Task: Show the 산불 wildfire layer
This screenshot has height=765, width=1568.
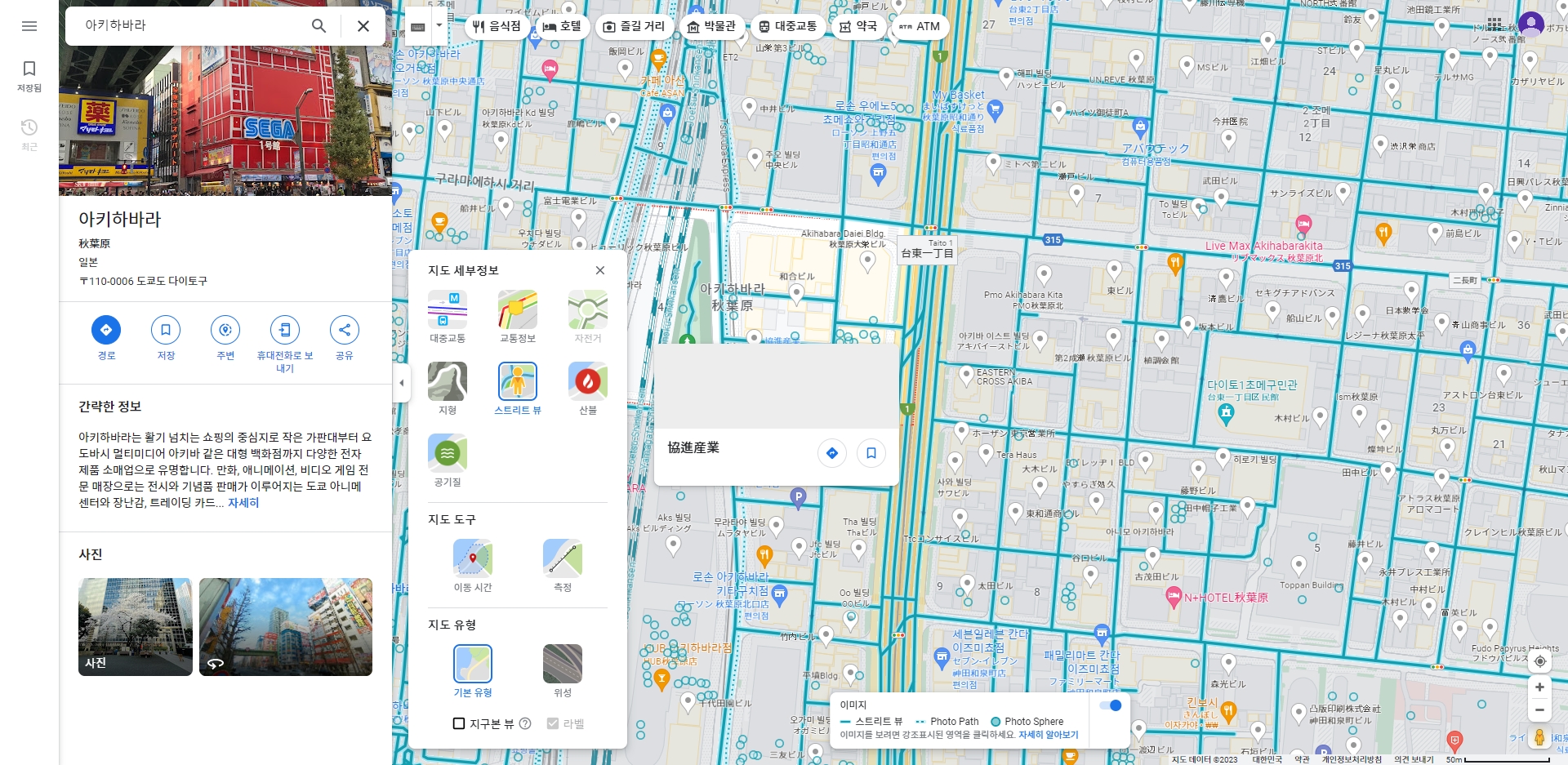Action: [x=588, y=388]
